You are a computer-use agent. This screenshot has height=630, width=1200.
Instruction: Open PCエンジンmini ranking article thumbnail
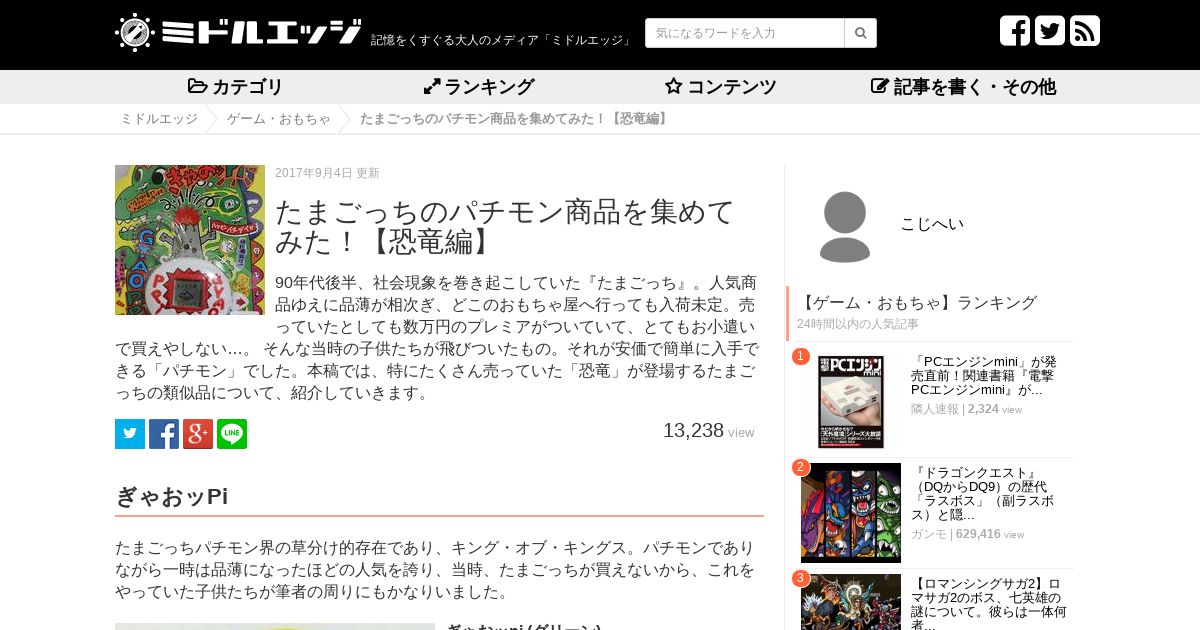click(x=851, y=402)
